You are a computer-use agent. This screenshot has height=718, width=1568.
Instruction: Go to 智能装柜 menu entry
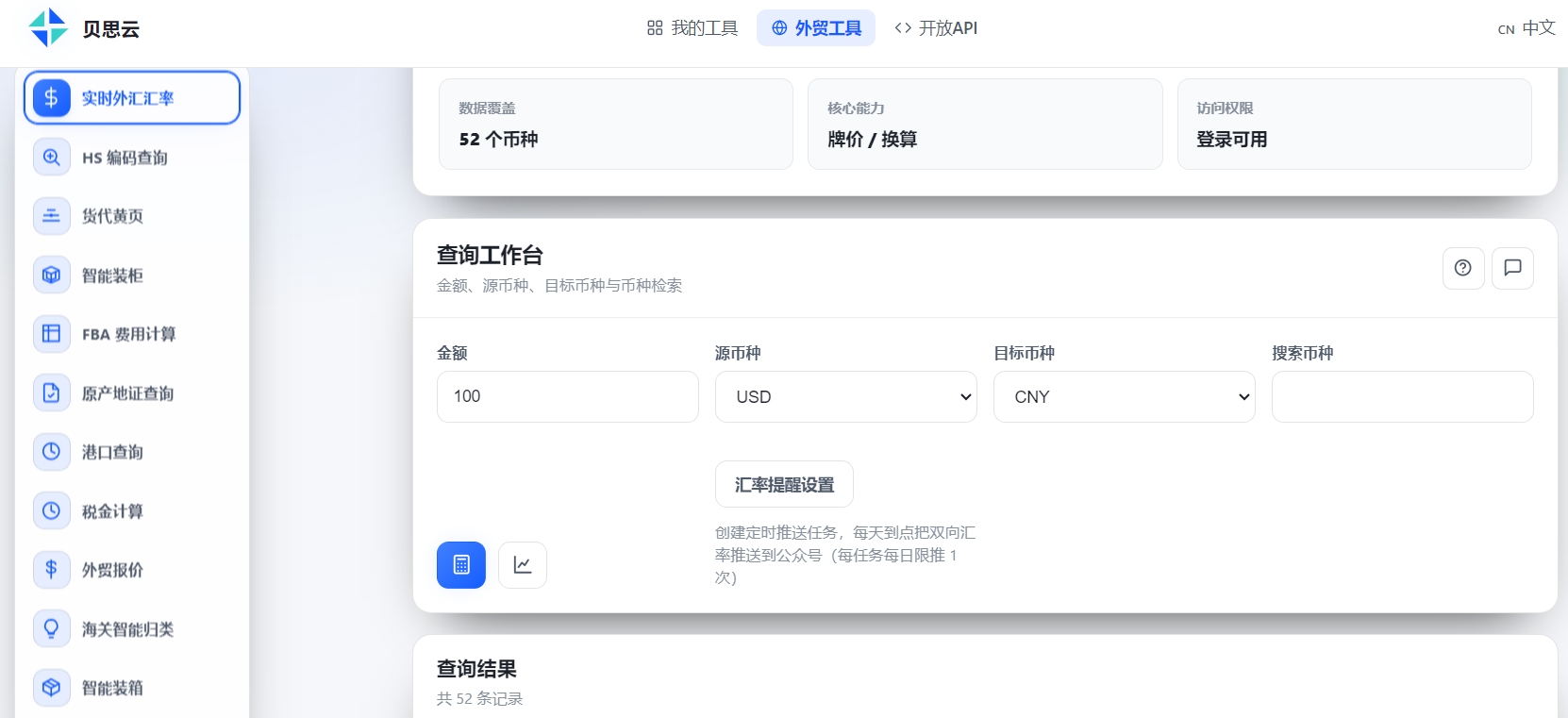[132, 275]
